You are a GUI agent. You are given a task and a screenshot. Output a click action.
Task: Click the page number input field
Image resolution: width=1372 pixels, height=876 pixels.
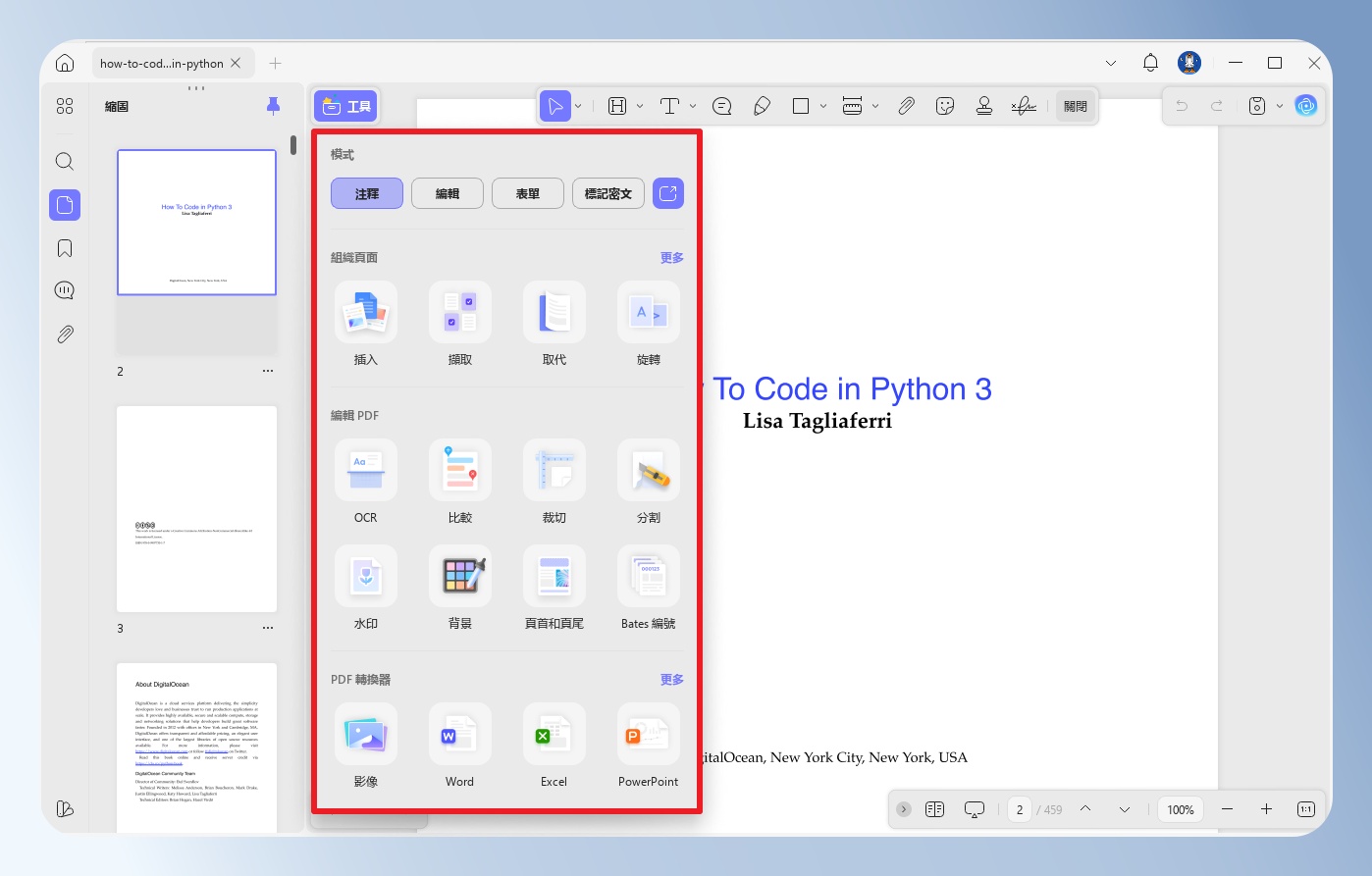[x=1021, y=809]
